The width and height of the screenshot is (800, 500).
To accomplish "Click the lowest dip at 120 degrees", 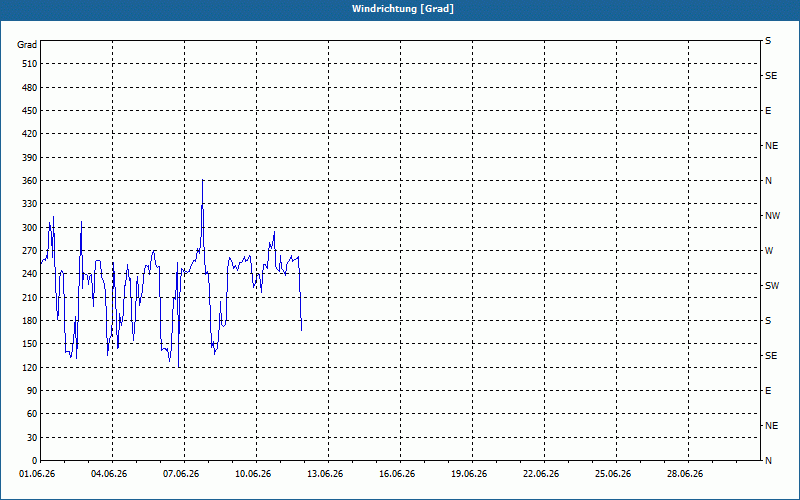I will click(179, 366).
